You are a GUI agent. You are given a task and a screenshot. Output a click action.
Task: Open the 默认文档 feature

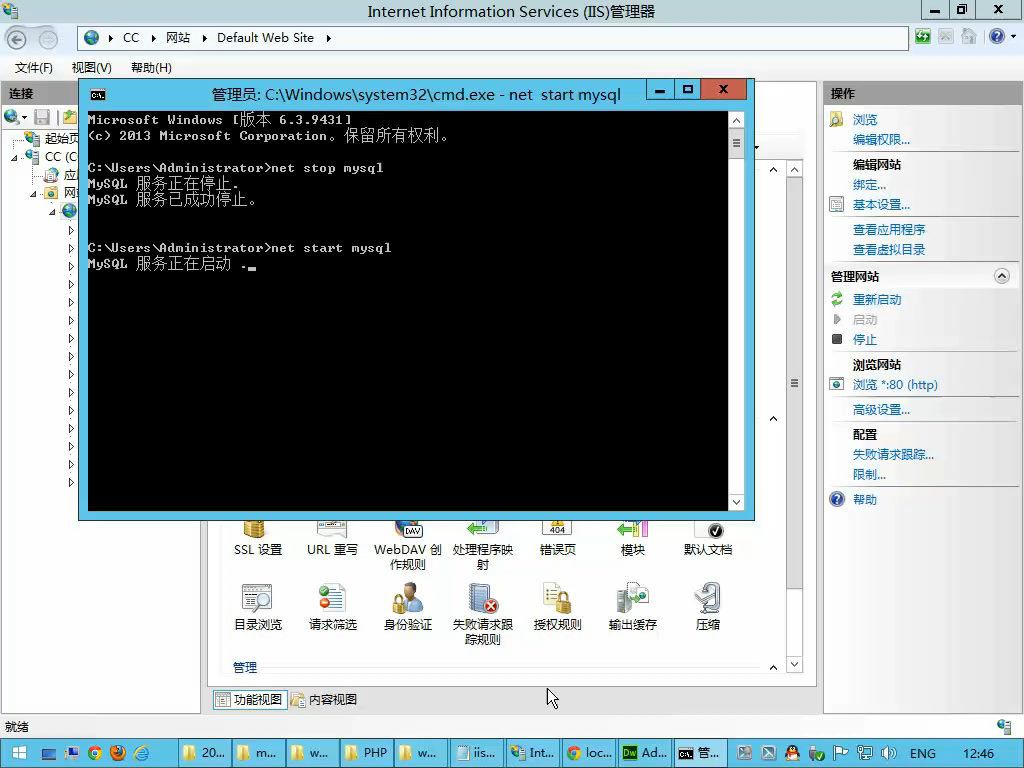[x=708, y=539]
